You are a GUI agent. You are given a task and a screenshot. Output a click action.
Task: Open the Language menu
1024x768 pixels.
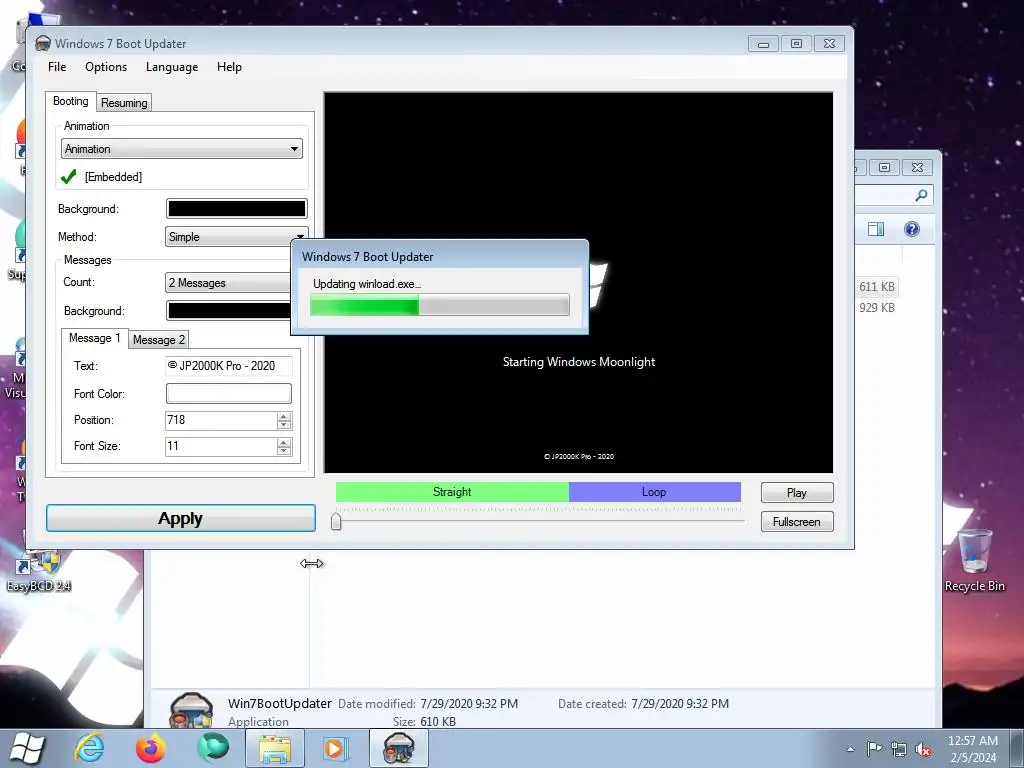[x=172, y=67]
